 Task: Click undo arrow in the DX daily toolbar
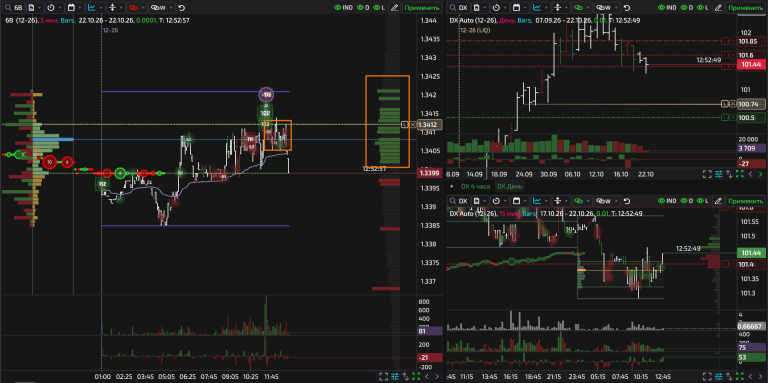(627, 8)
